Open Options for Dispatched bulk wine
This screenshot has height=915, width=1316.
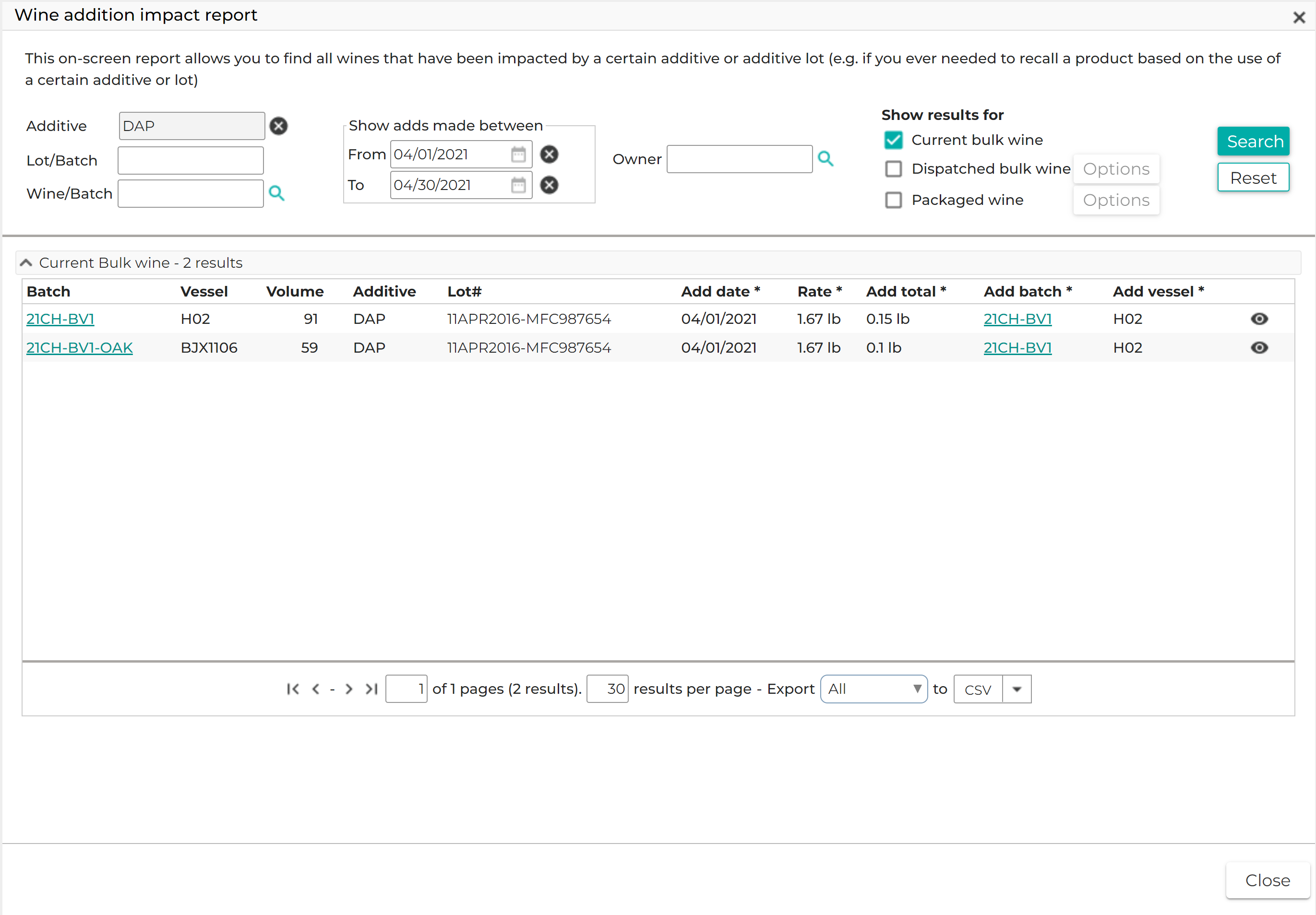coord(1115,169)
